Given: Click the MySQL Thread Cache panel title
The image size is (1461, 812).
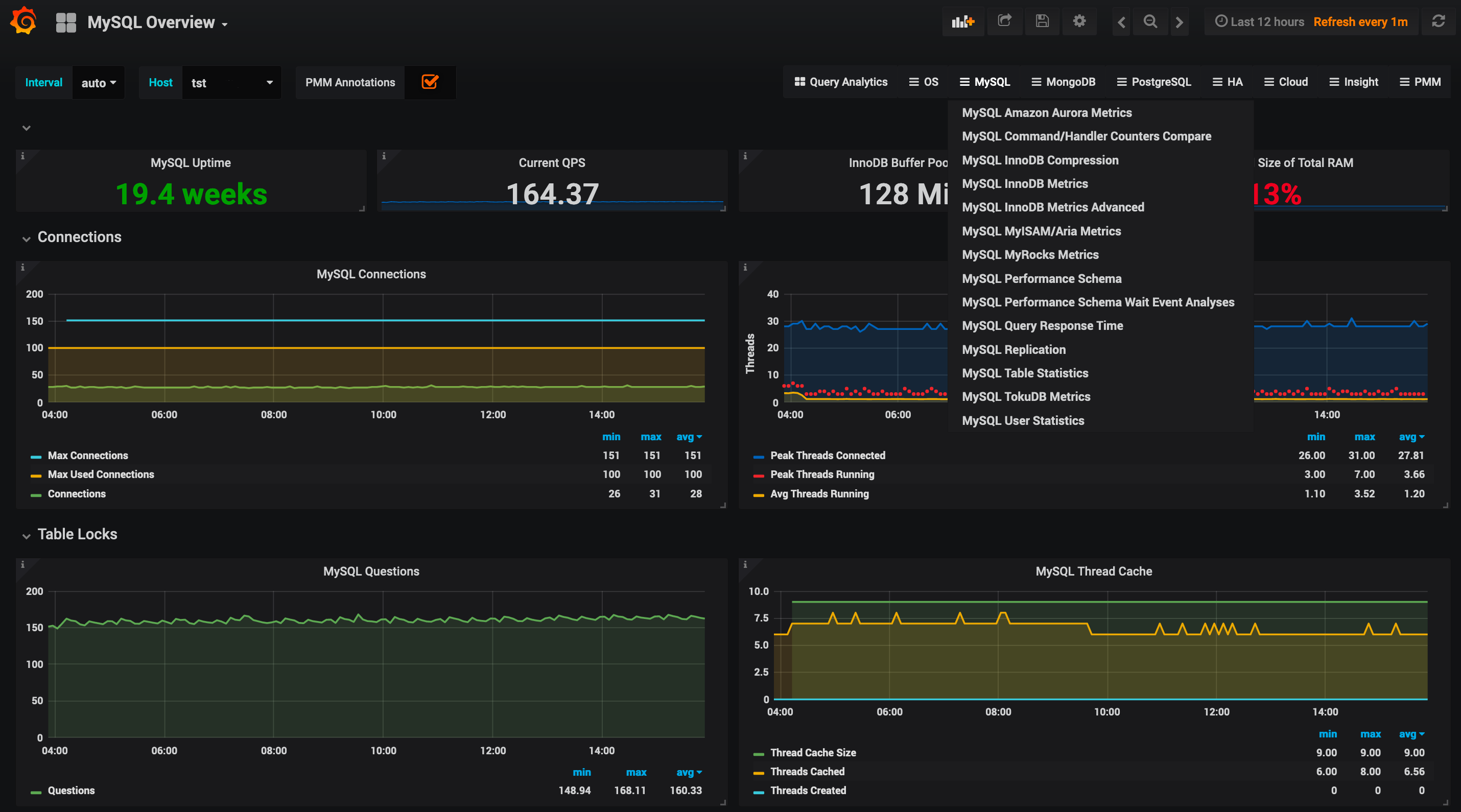Looking at the screenshot, I should [x=1094, y=571].
